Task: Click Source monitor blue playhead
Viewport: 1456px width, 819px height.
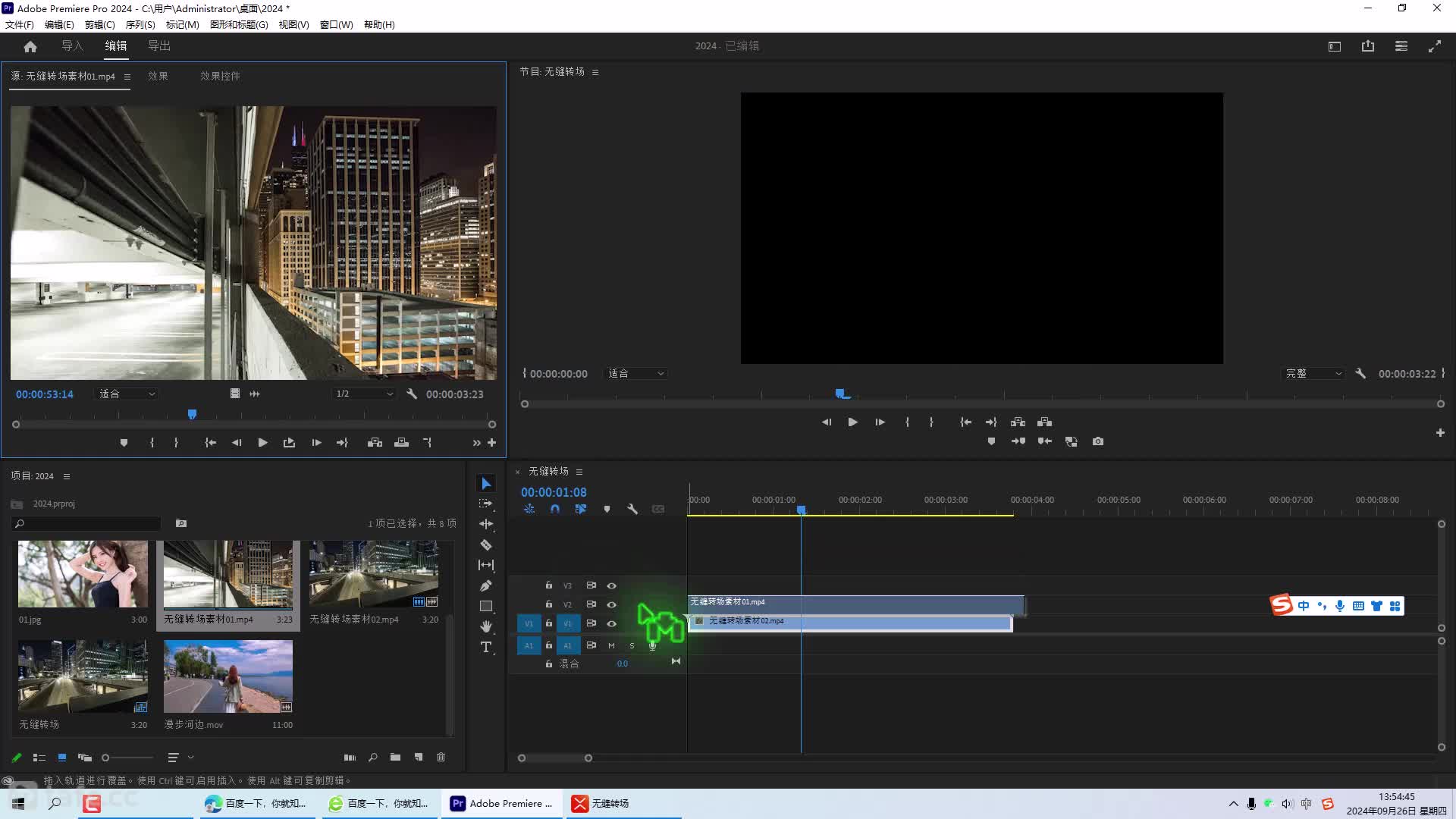Action: pos(192,414)
